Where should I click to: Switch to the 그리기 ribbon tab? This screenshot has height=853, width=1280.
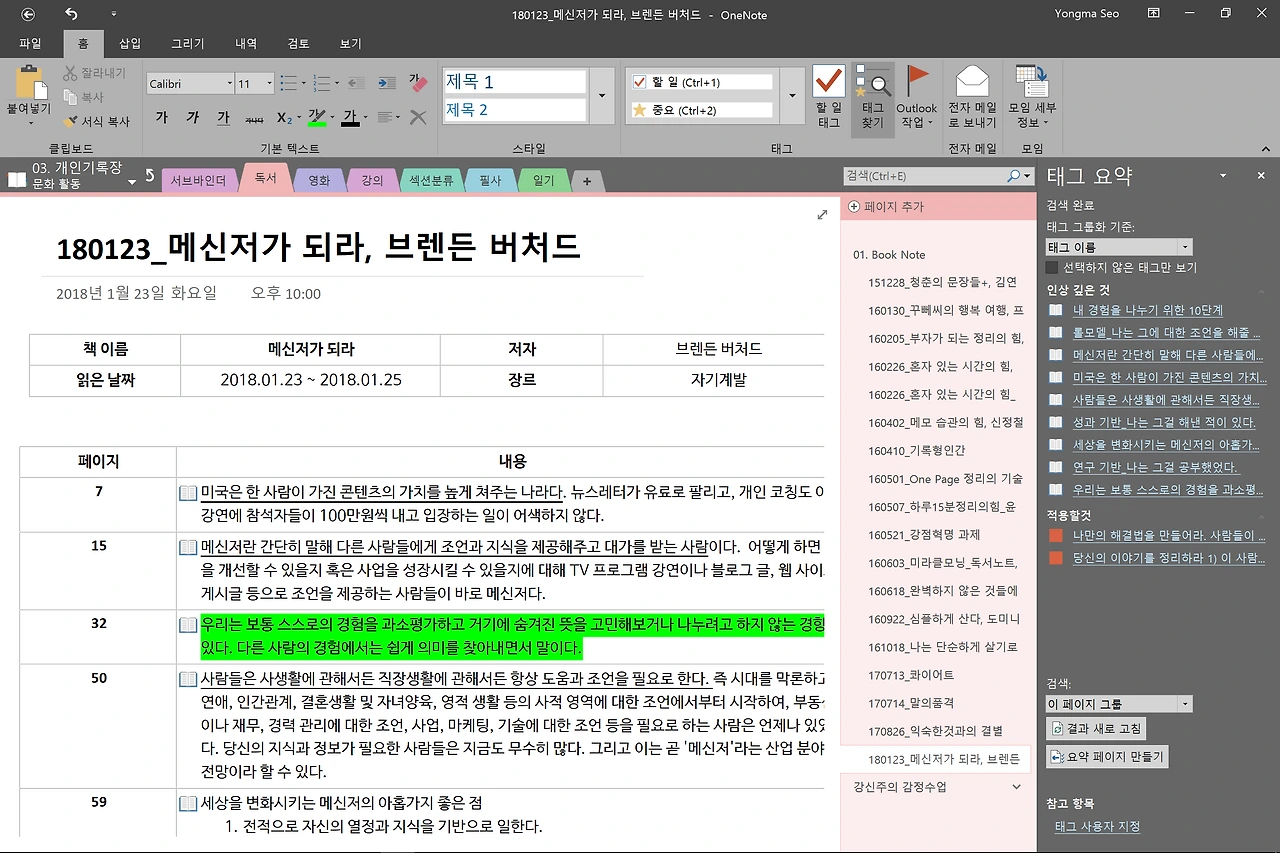click(x=188, y=44)
